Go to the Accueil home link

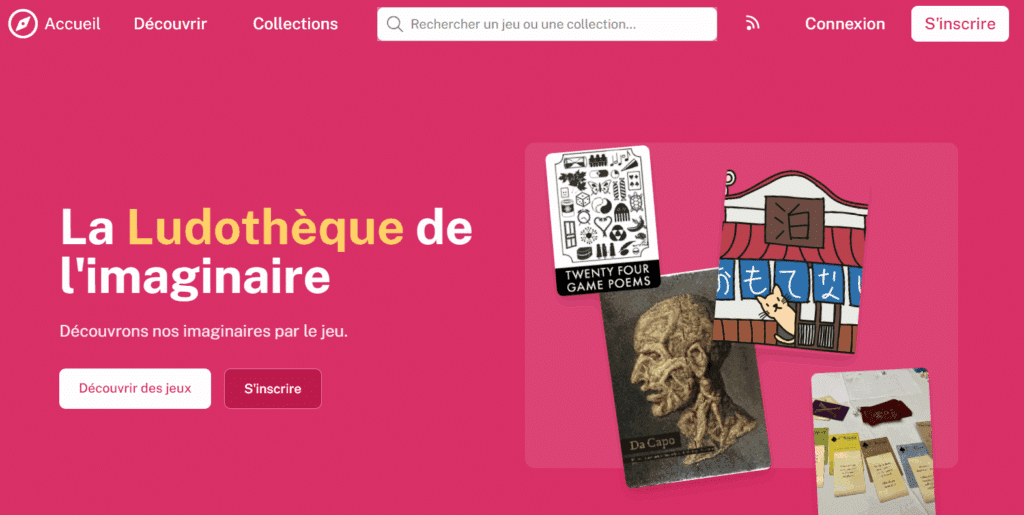tap(72, 24)
